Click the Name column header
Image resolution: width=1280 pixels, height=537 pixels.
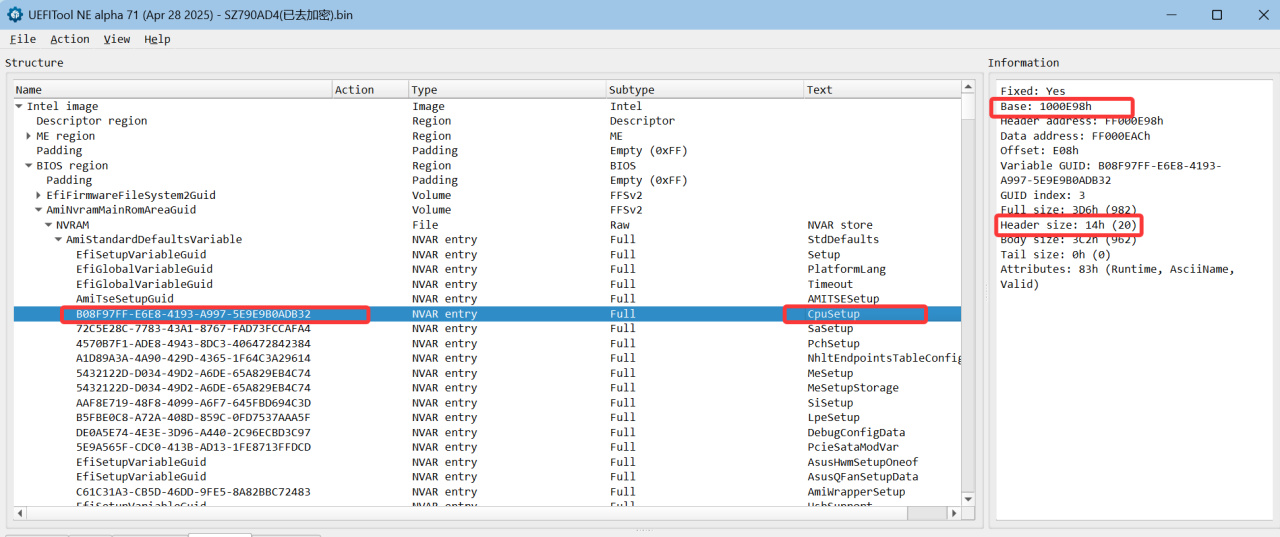[x=171, y=90]
